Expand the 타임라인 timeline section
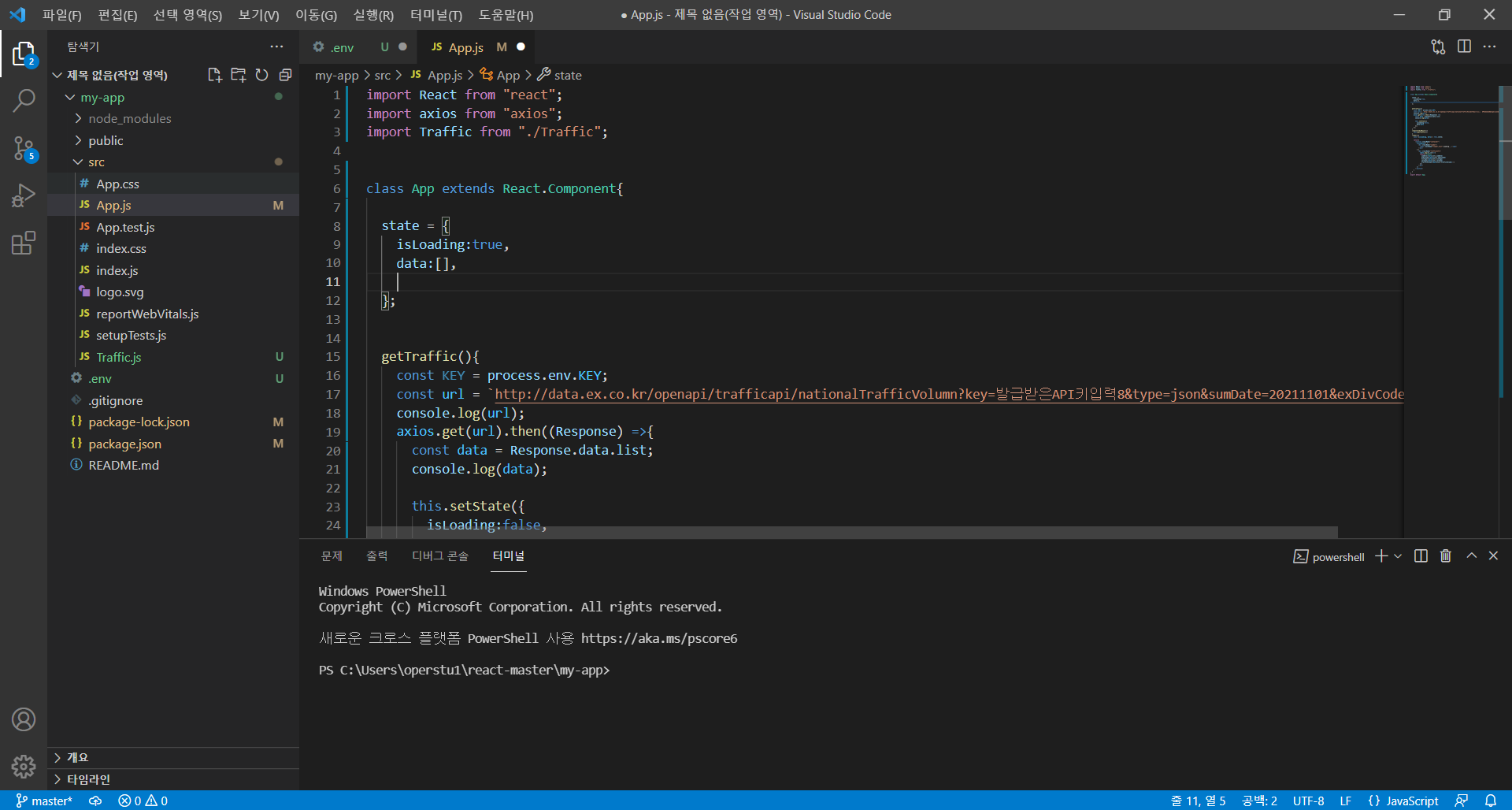The height and width of the screenshot is (810, 1512). point(173,779)
